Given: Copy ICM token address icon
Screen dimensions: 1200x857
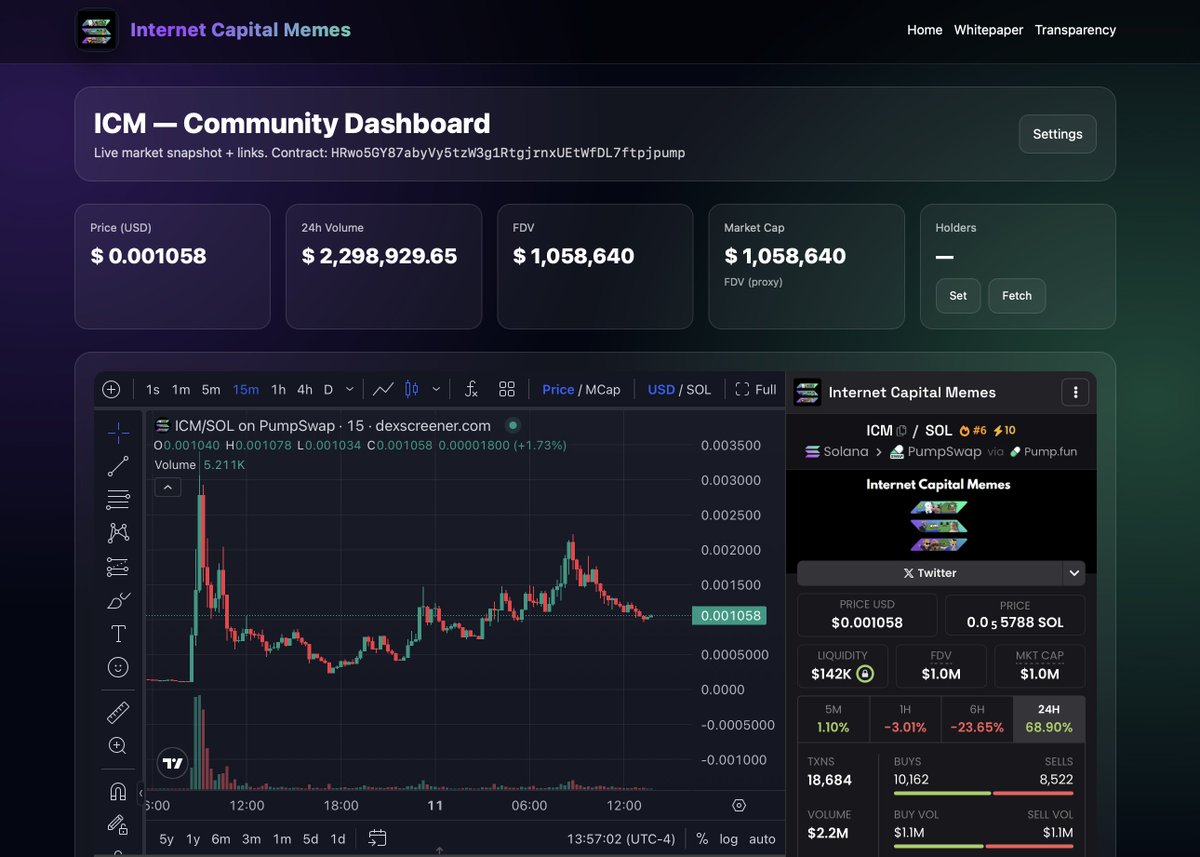Looking at the screenshot, I should click(902, 431).
